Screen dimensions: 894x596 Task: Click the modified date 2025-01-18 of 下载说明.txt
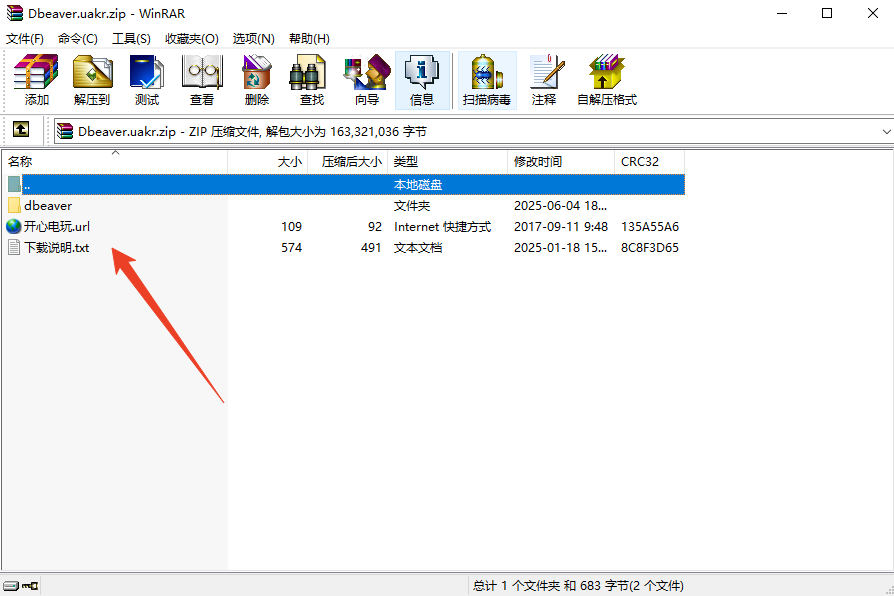pos(560,248)
